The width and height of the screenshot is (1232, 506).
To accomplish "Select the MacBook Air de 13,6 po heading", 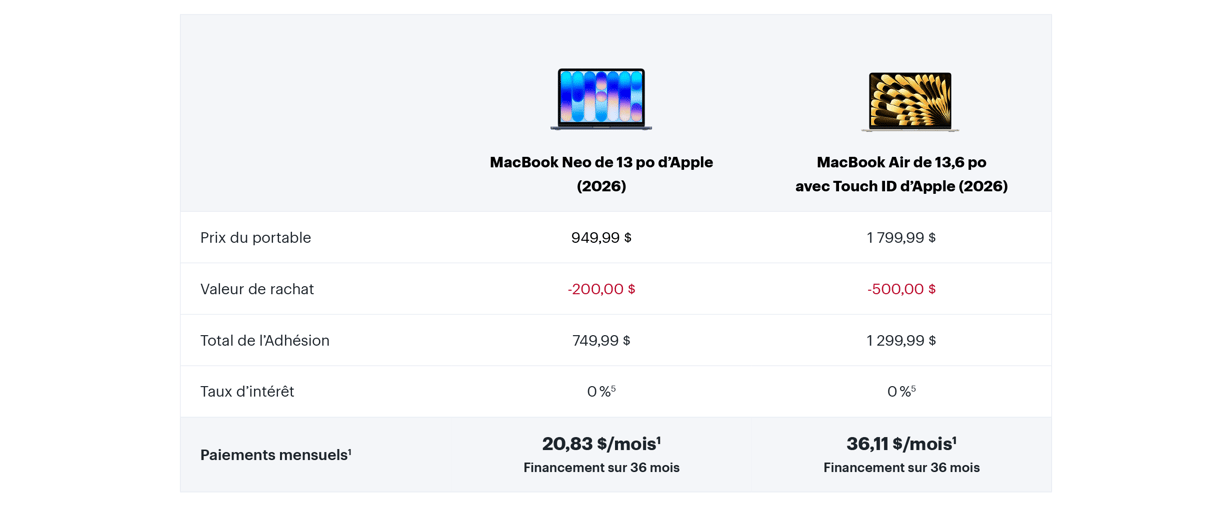I will [901, 174].
